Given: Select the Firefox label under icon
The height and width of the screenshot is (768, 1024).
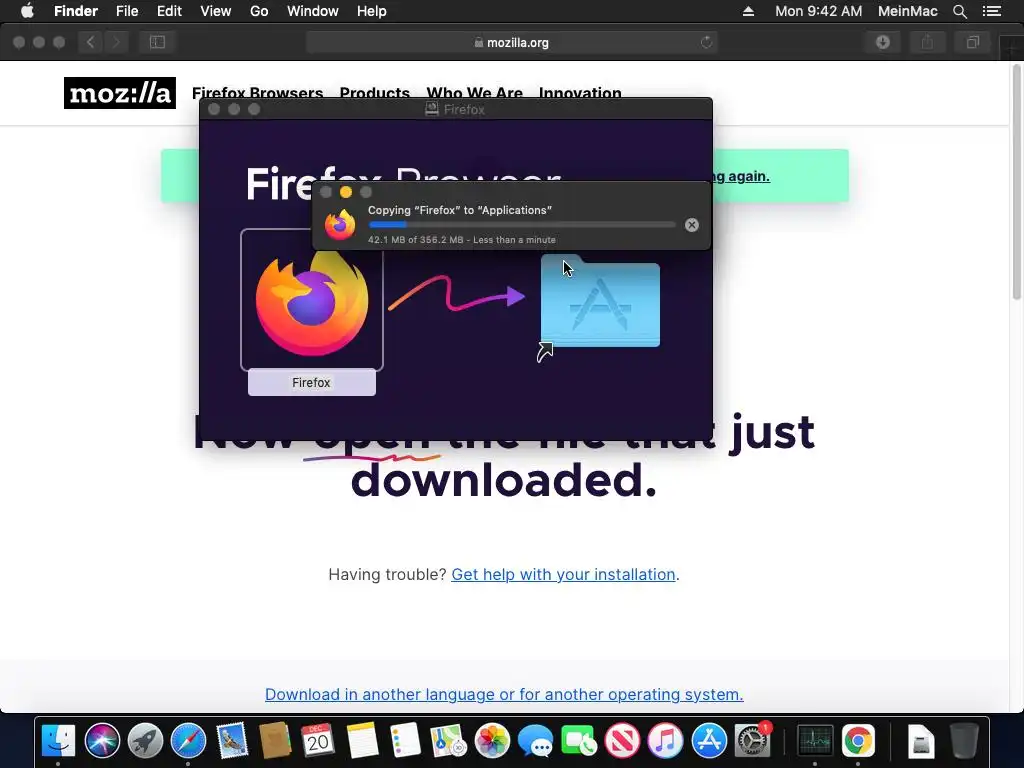Looking at the screenshot, I should [x=312, y=383].
